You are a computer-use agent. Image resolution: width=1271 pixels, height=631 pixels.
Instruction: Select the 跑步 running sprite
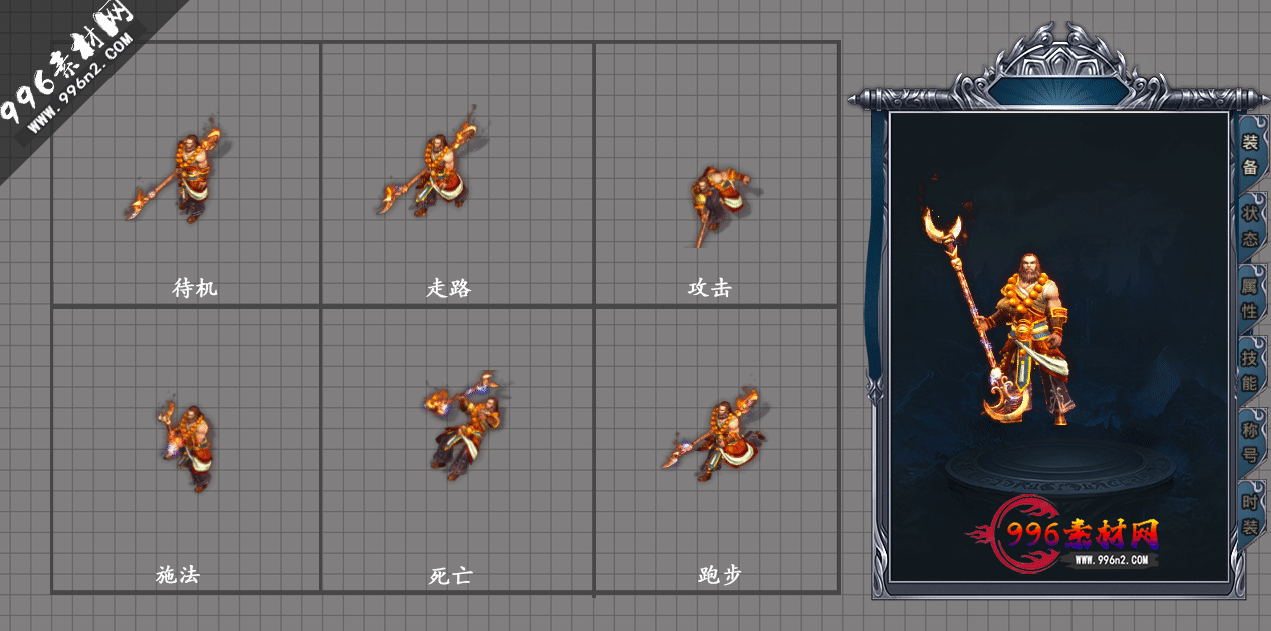pos(716,433)
